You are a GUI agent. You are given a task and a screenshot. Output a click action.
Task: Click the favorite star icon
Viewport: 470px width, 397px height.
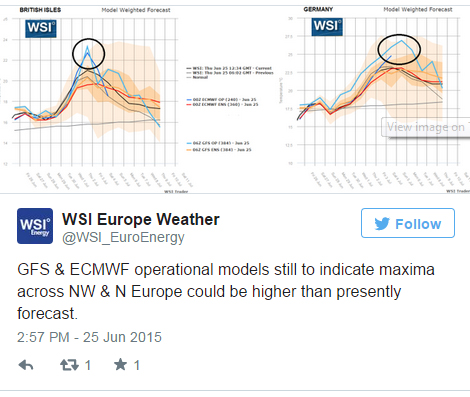point(120,364)
